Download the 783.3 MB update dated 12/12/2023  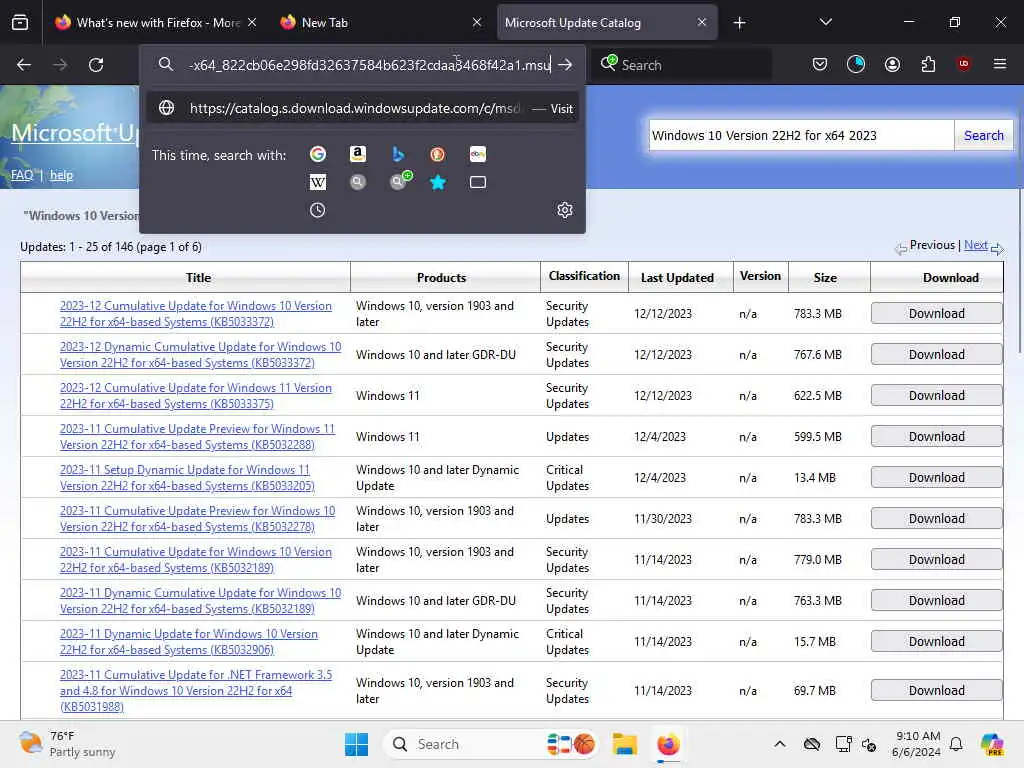936,313
